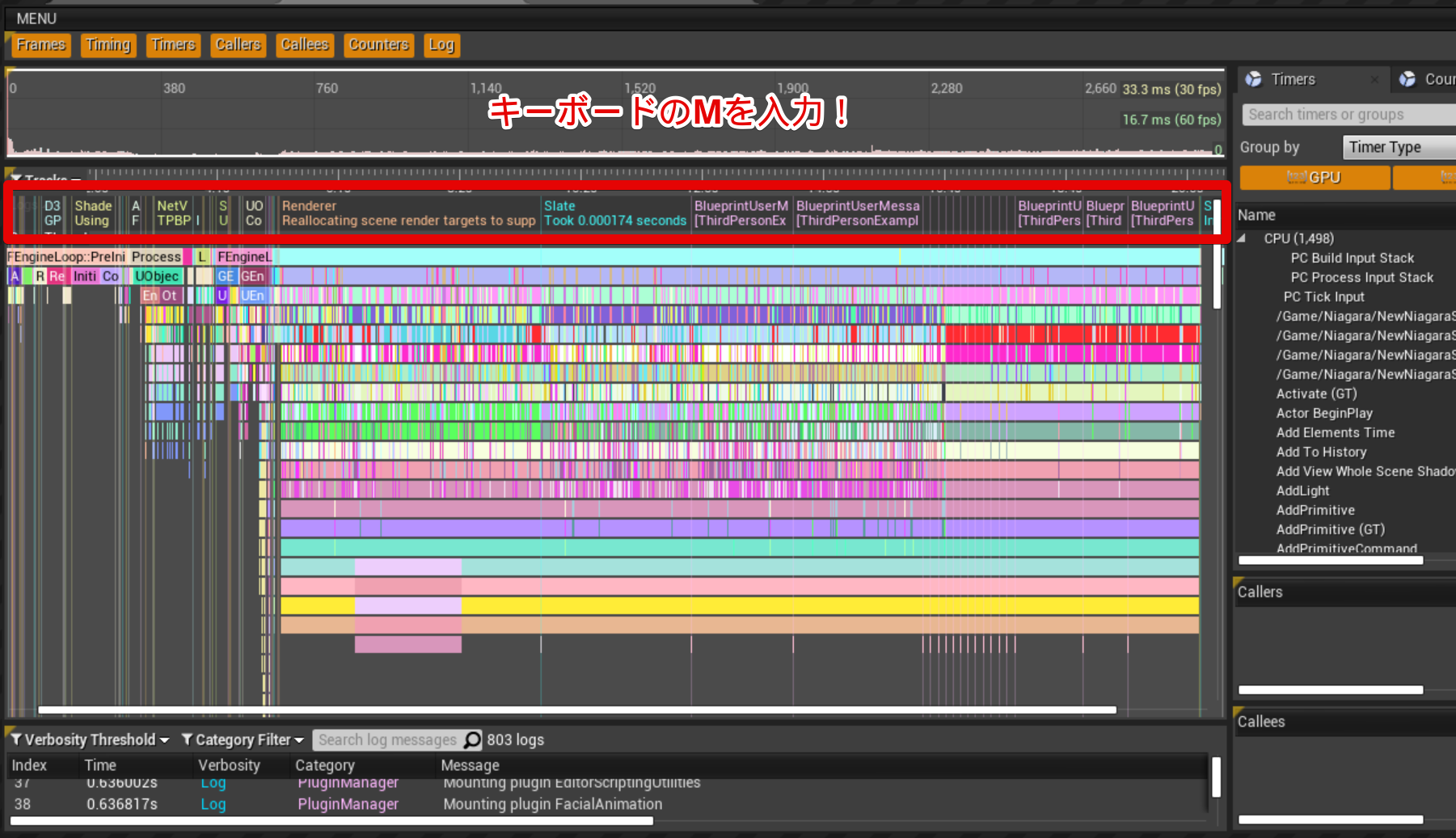Toggle the Timing panel visibility
This screenshot has height=838, width=1456.
(108, 45)
